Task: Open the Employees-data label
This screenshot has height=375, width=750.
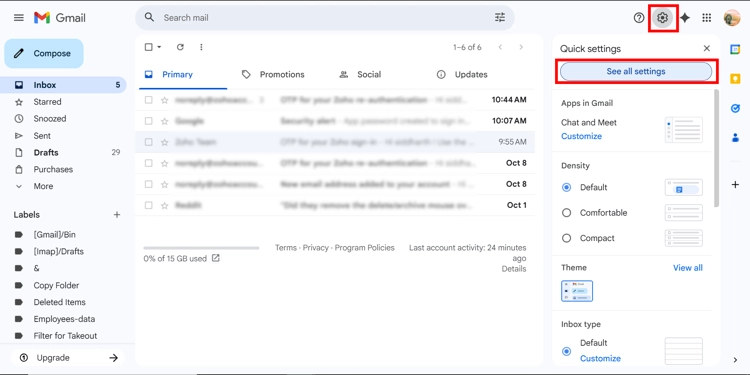Action: pos(64,319)
